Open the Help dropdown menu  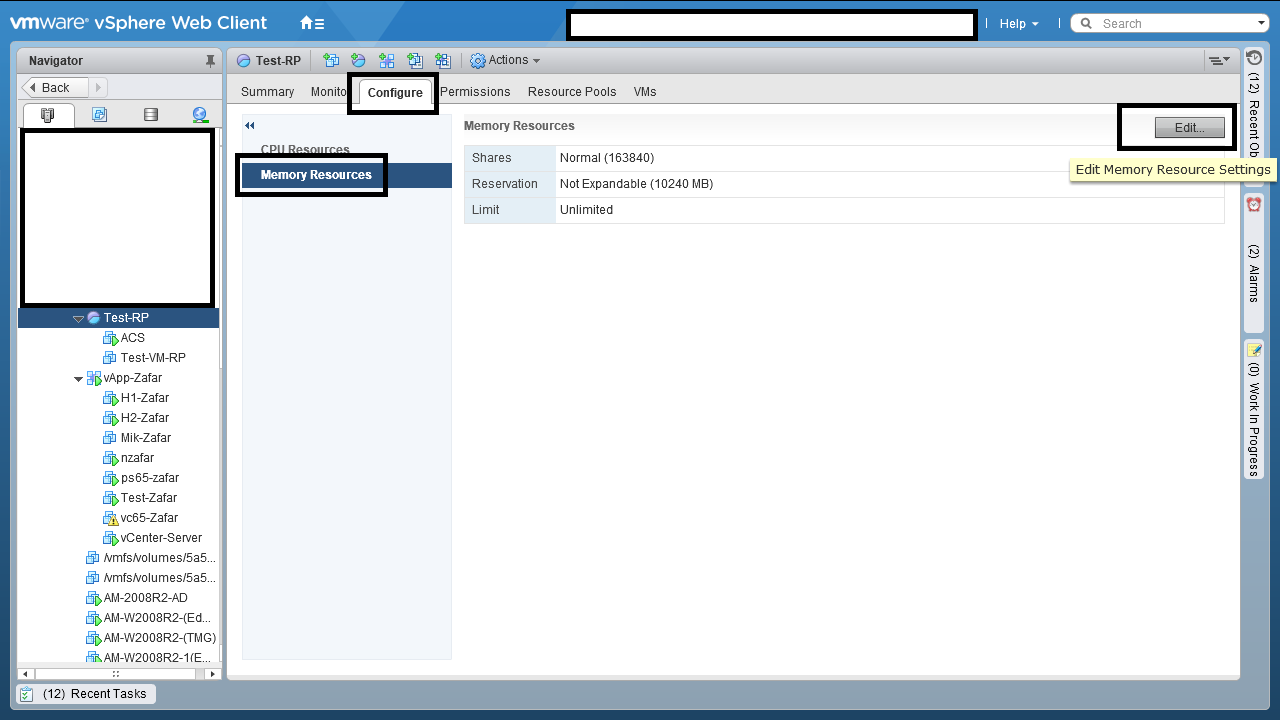(x=1019, y=23)
